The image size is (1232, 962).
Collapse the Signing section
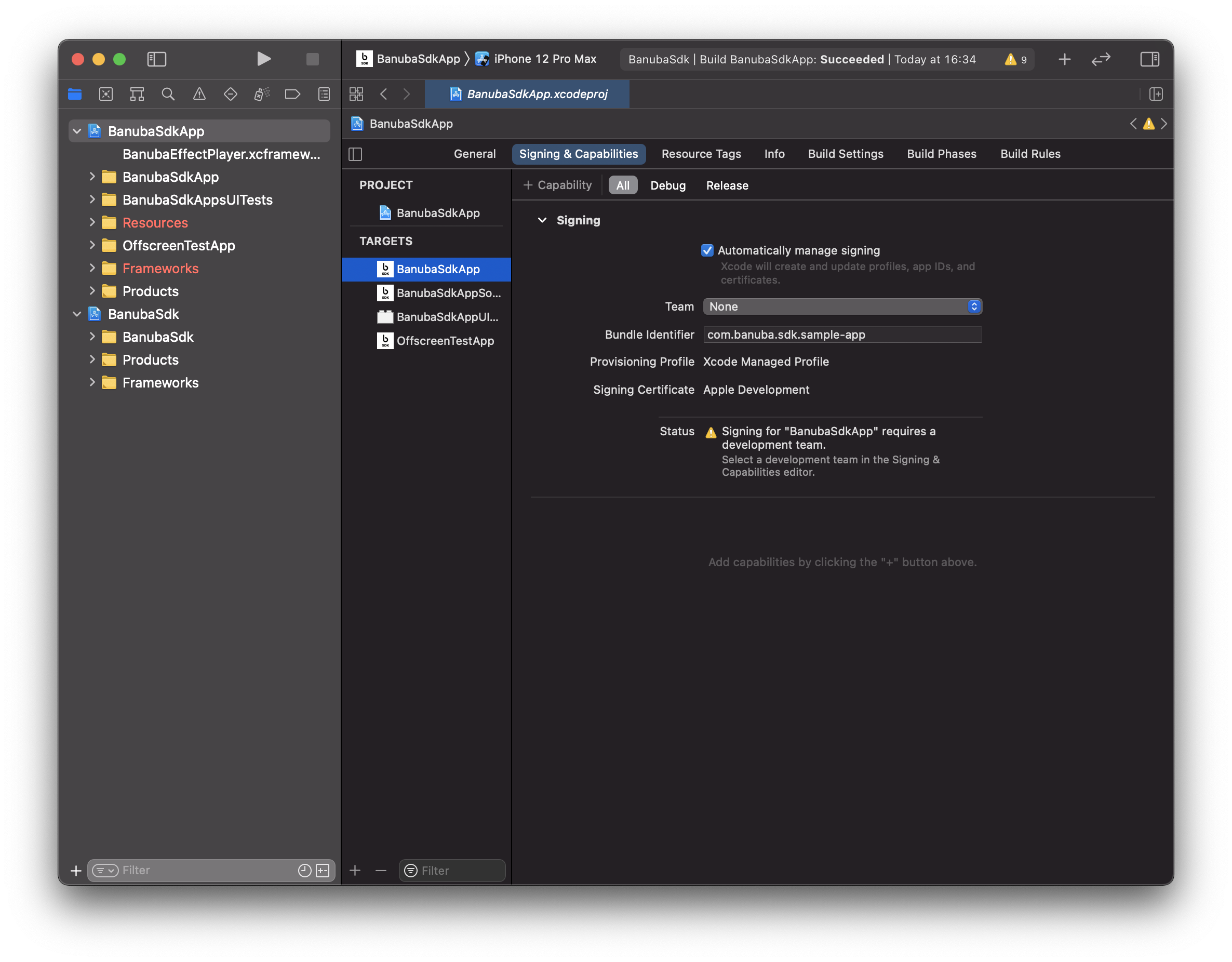542,220
